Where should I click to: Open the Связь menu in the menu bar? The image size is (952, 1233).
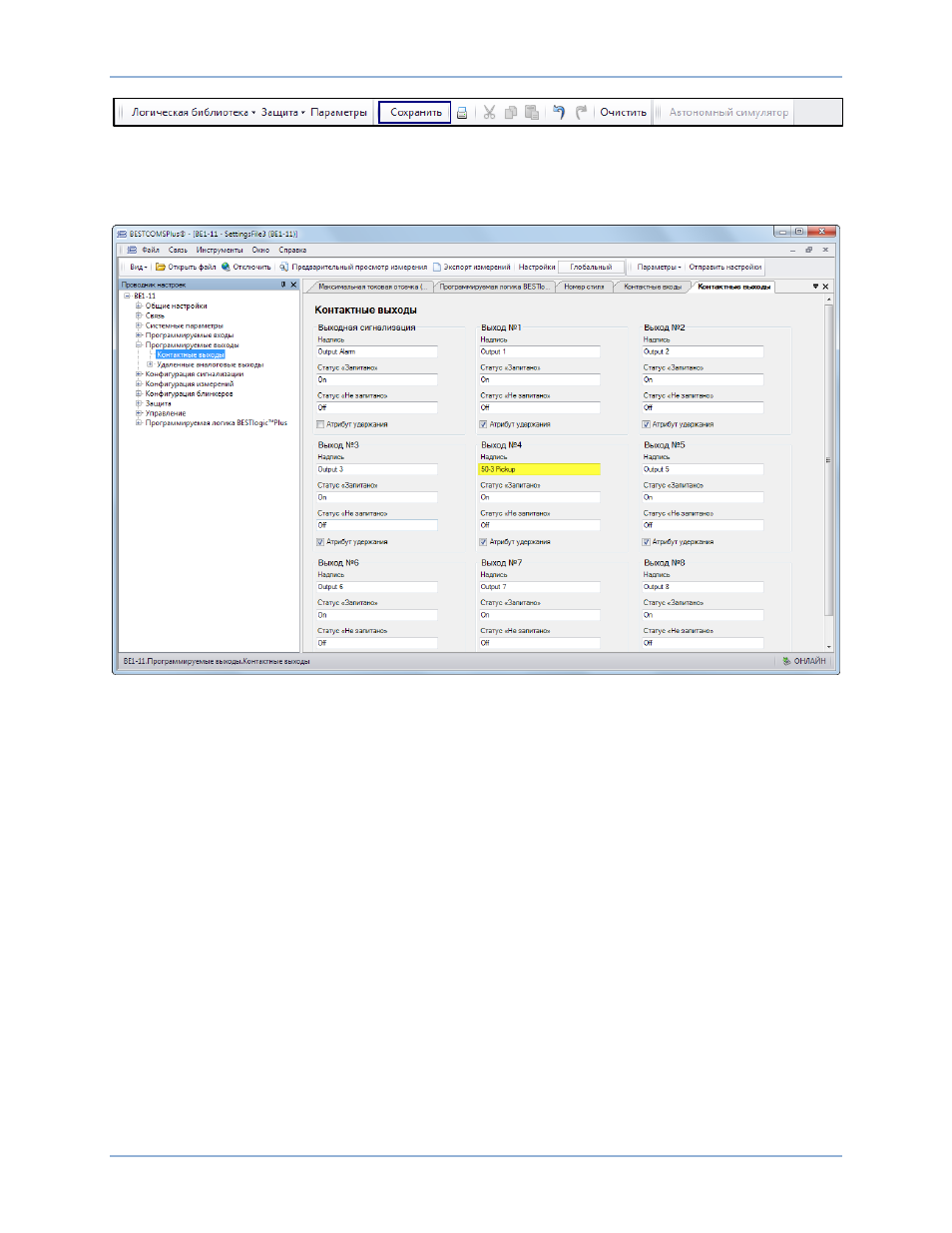click(178, 251)
